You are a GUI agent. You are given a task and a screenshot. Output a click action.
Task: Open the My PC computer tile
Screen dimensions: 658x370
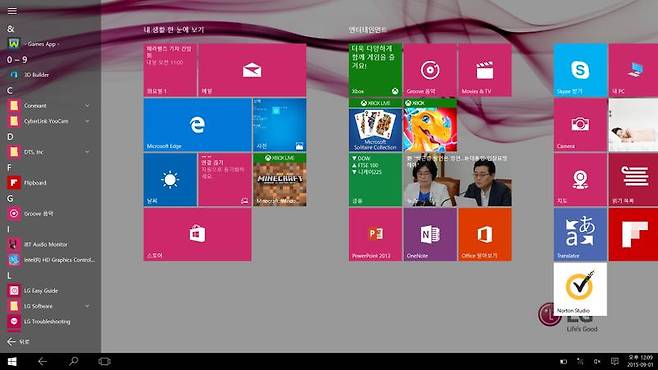tap(633, 70)
